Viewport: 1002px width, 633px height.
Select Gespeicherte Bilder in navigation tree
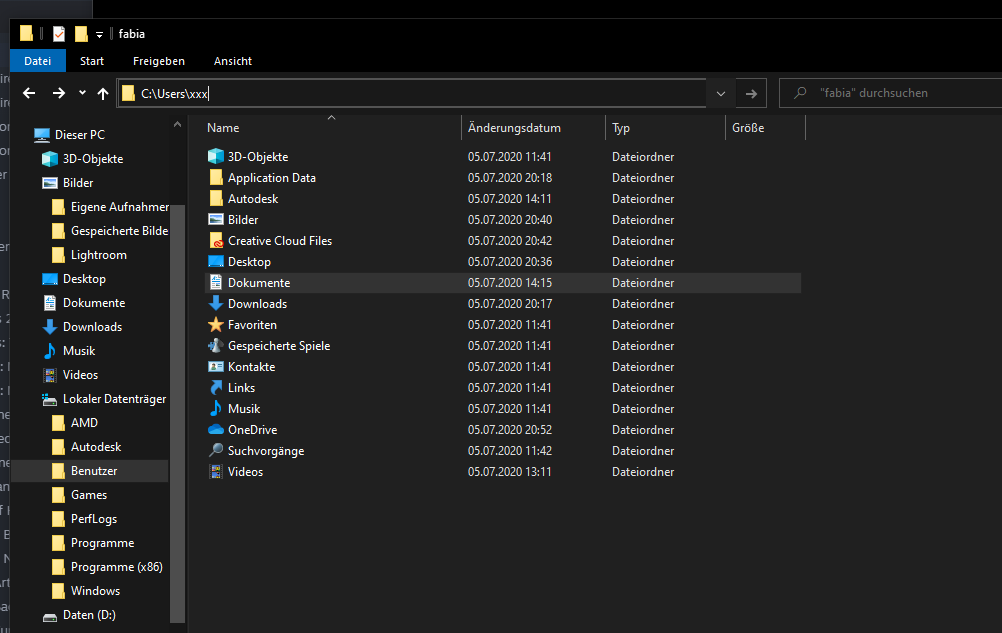click(119, 231)
